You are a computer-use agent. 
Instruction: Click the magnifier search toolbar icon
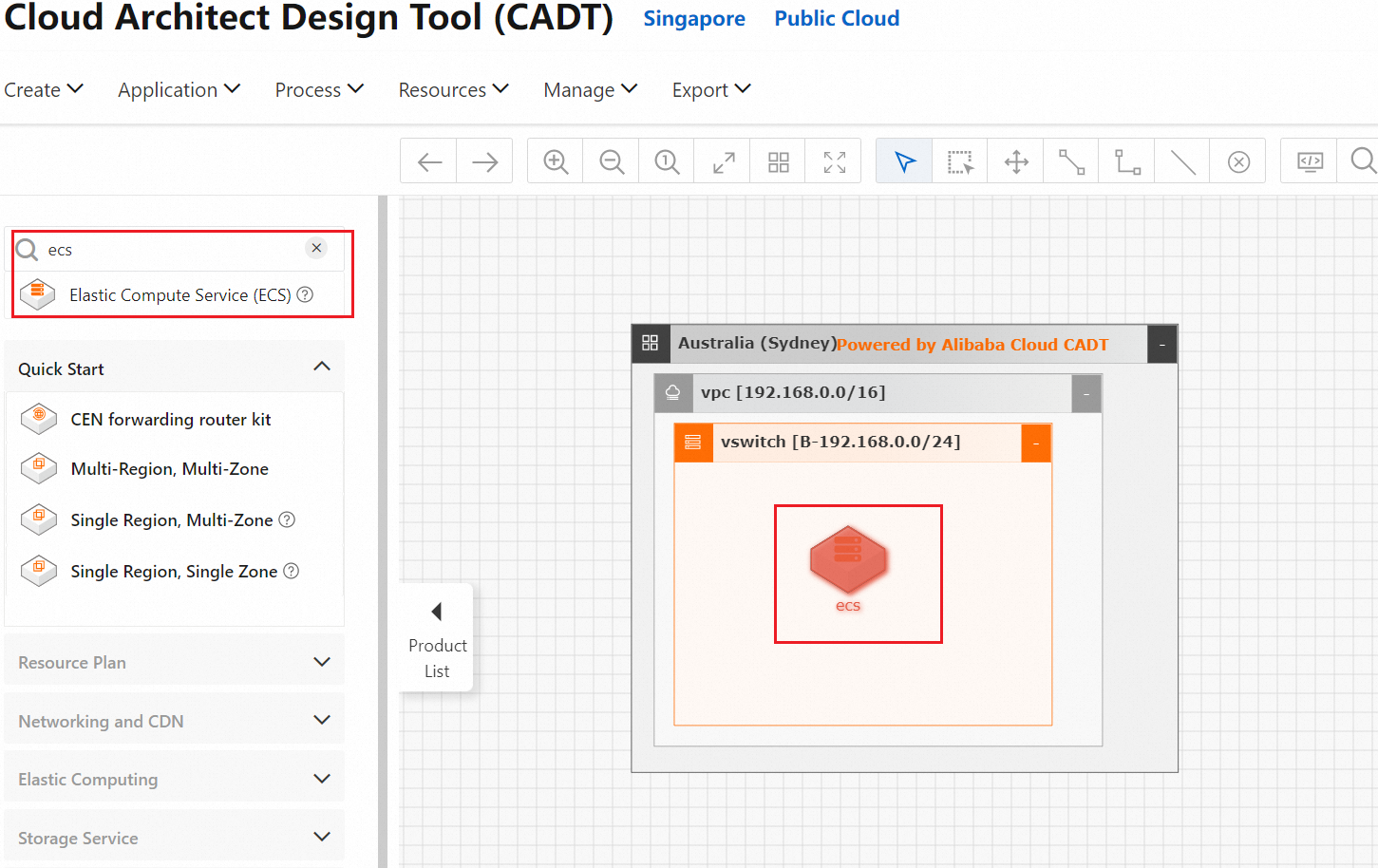[x=1363, y=161]
